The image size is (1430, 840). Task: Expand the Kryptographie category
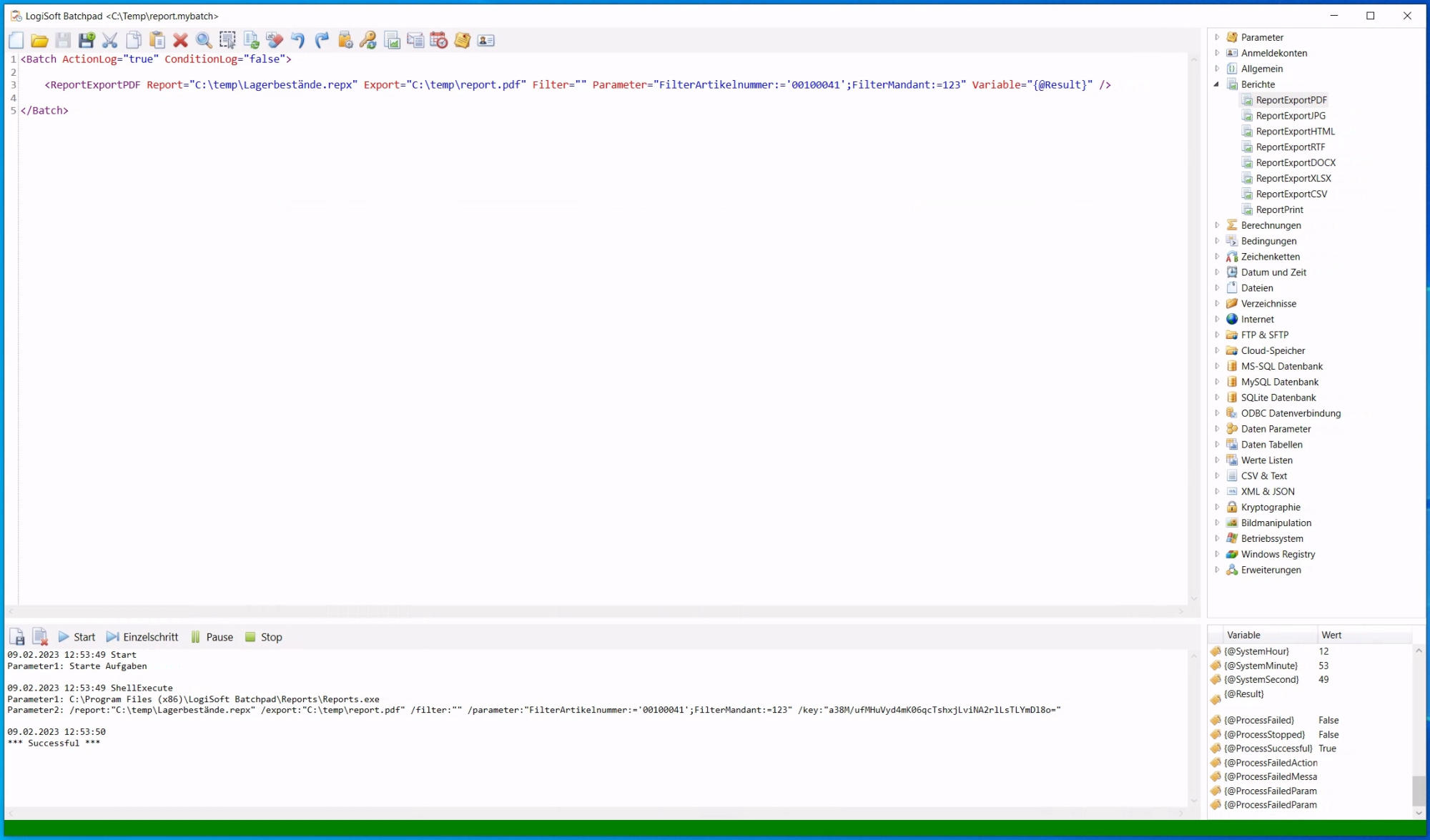click(1217, 507)
